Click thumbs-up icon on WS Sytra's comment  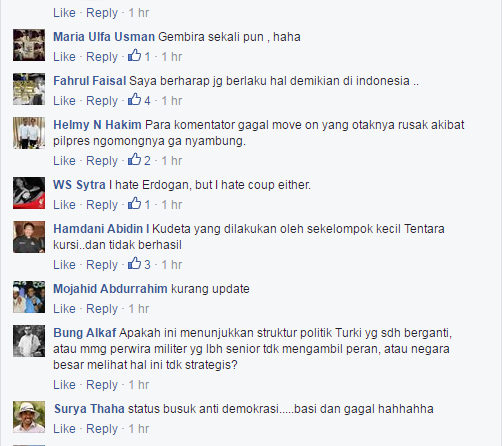click(135, 203)
